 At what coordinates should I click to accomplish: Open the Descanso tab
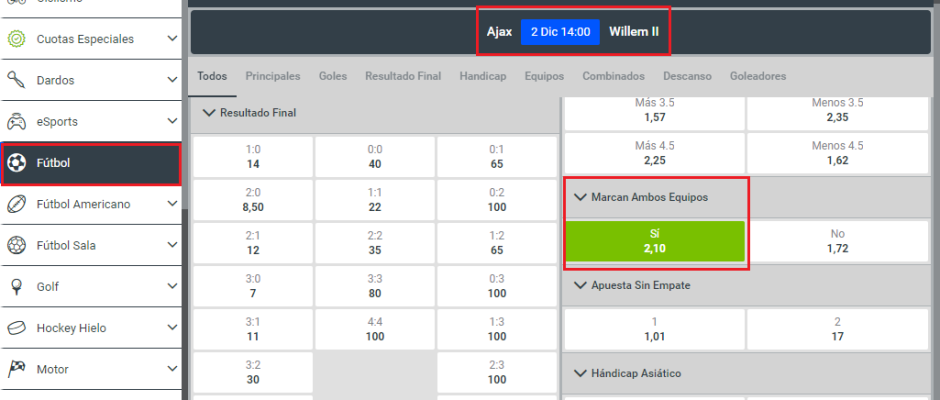(x=687, y=76)
